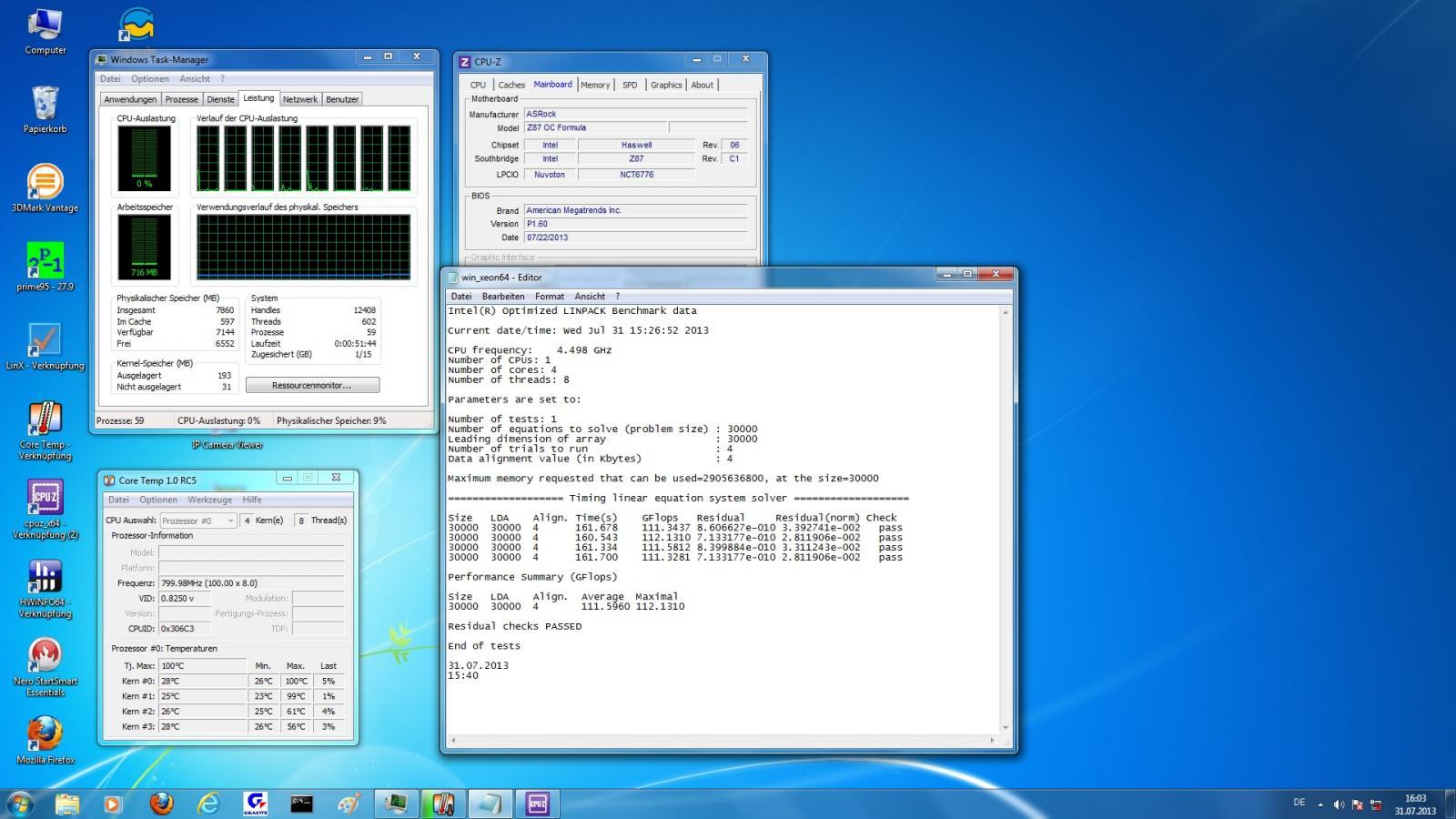This screenshot has width=1456, height=819.
Task: Open Bearbeiten menu in Editor
Action: [503, 297]
